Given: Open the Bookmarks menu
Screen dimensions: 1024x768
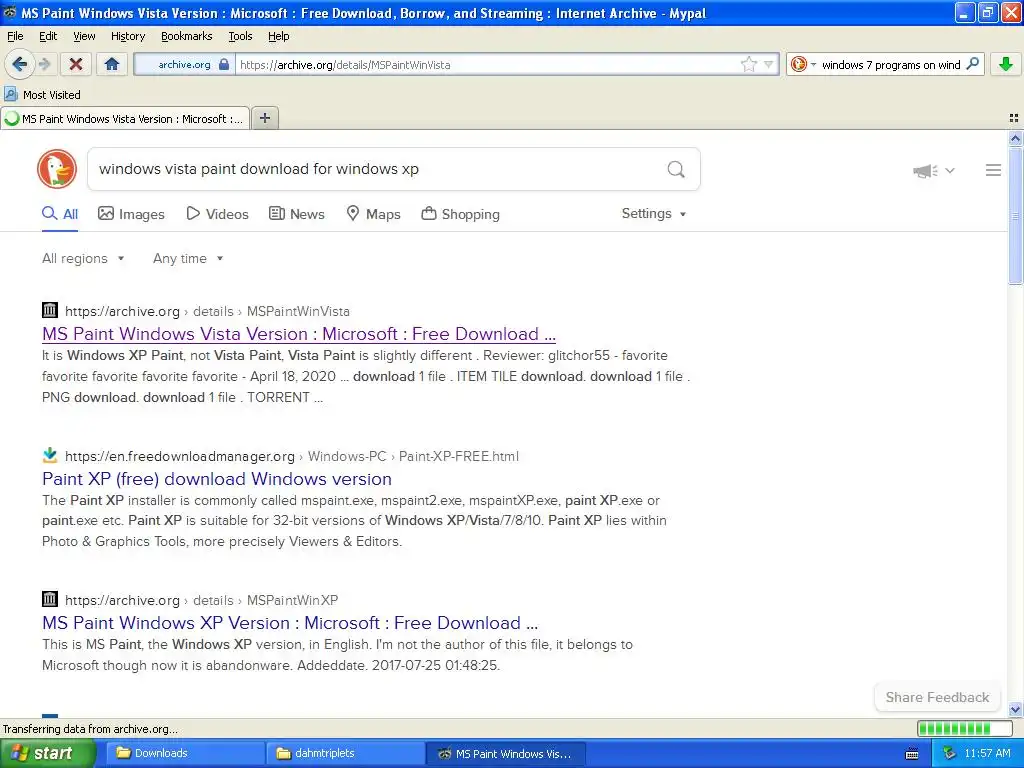Looking at the screenshot, I should click(186, 36).
